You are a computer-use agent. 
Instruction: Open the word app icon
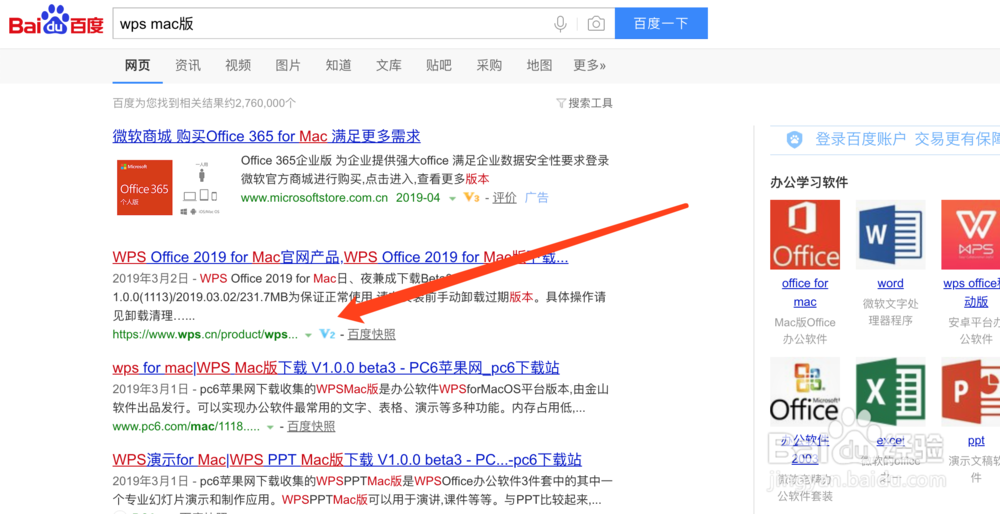890,235
